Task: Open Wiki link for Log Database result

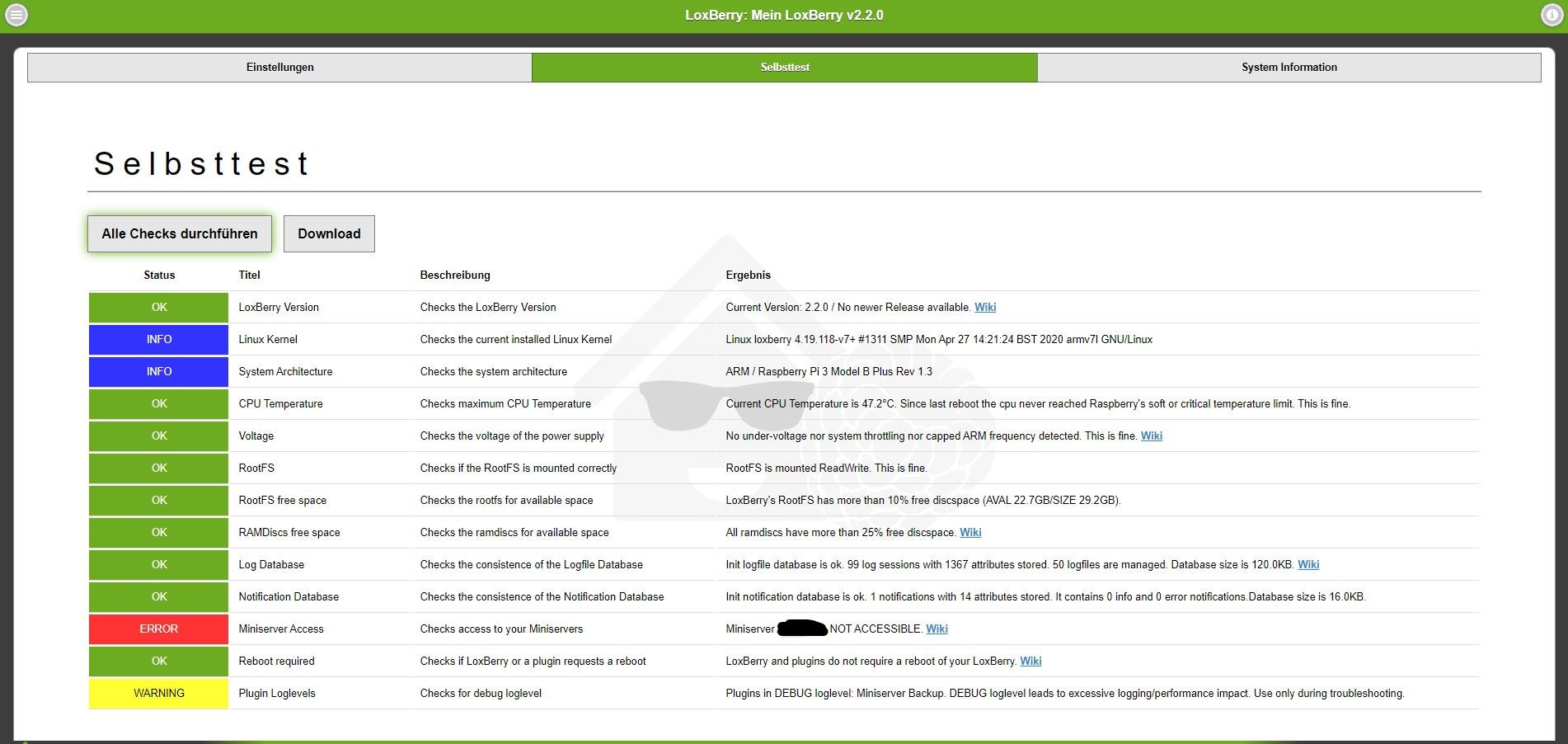Action: [1308, 565]
